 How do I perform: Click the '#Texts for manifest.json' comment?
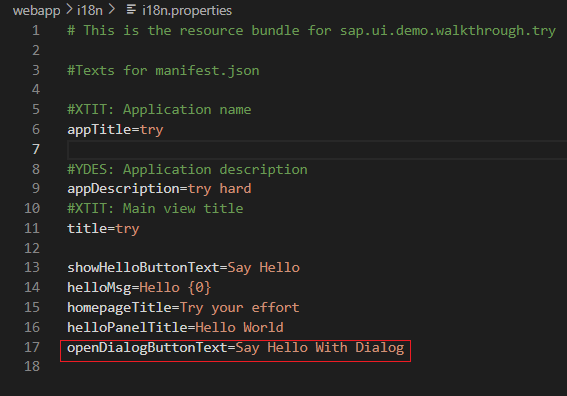[163, 70]
